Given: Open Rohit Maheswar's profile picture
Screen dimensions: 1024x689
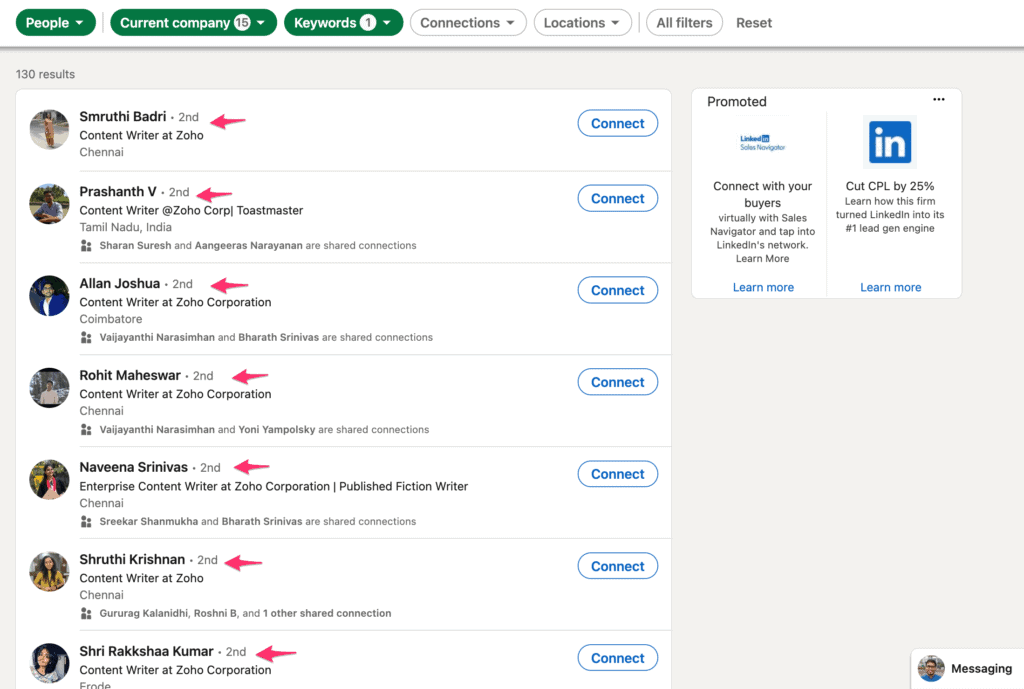Looking at the screenshot, I should coord(50,388).
